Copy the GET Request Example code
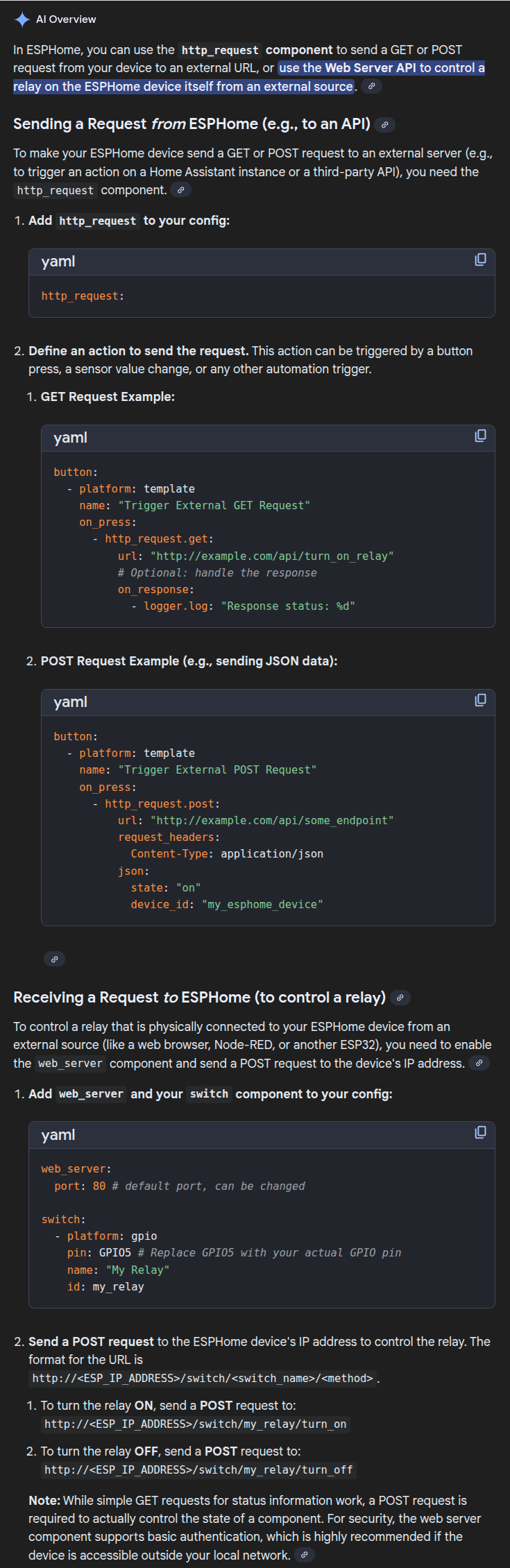This screenshot has width=510, height=1568. tap(480, 436)
